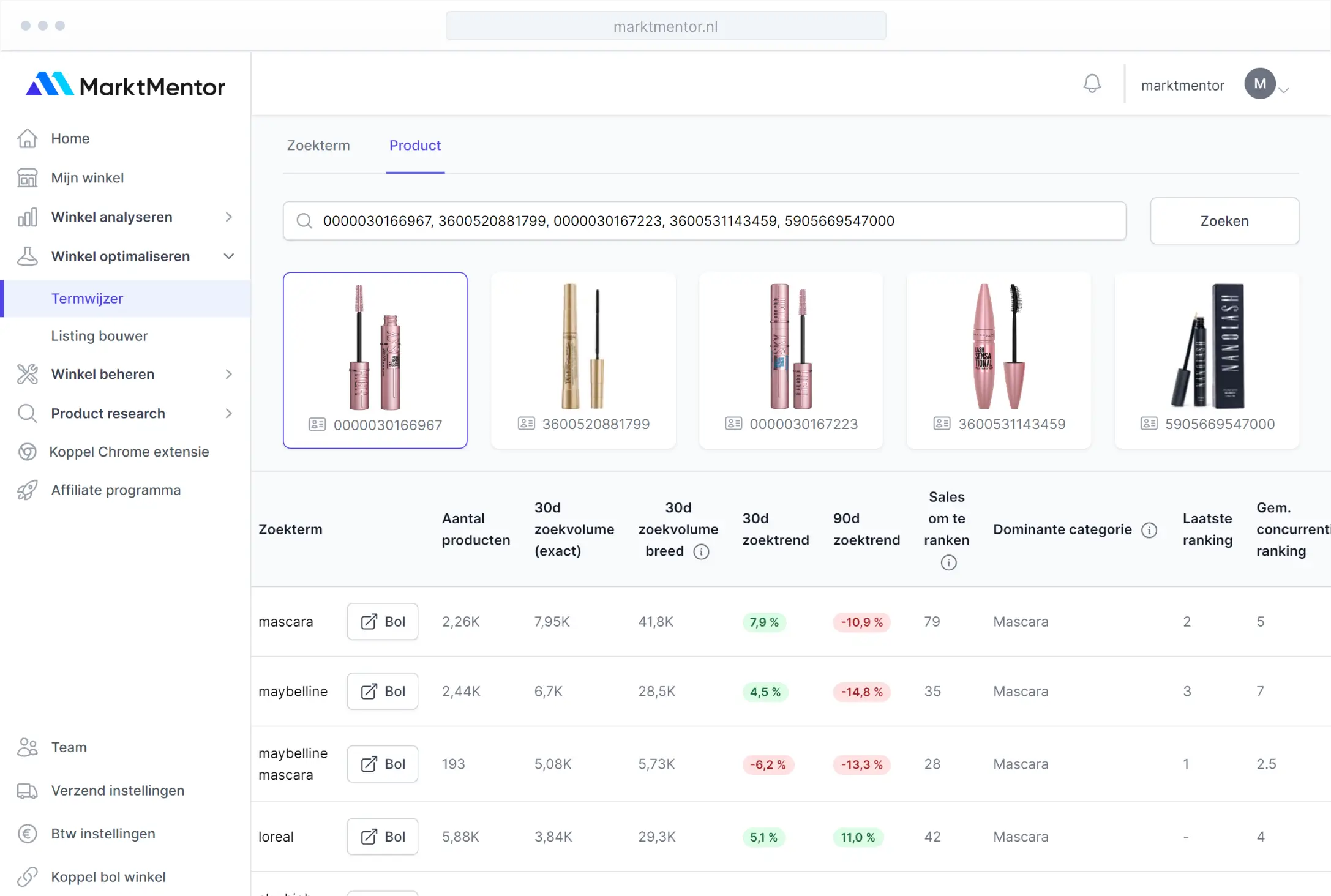This screenshot has height=896, width=1331.
Task: Click info icon under Sales om te ranken
Action: (x=948, y=562)
